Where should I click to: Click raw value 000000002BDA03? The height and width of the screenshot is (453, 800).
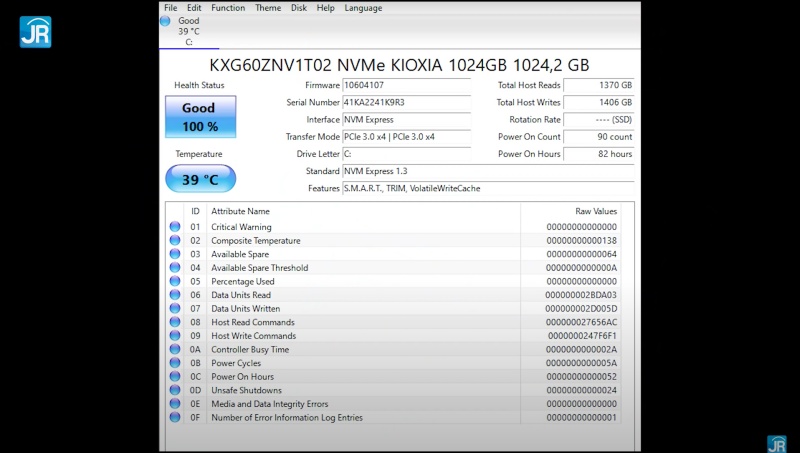point(581,295)
